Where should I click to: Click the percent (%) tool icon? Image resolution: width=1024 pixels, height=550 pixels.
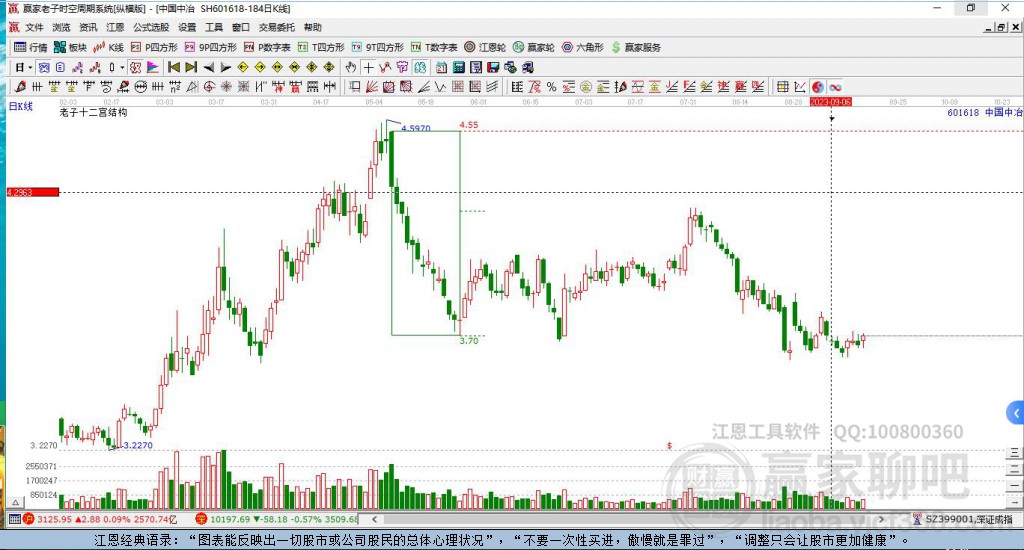click(x=551, y=87)
